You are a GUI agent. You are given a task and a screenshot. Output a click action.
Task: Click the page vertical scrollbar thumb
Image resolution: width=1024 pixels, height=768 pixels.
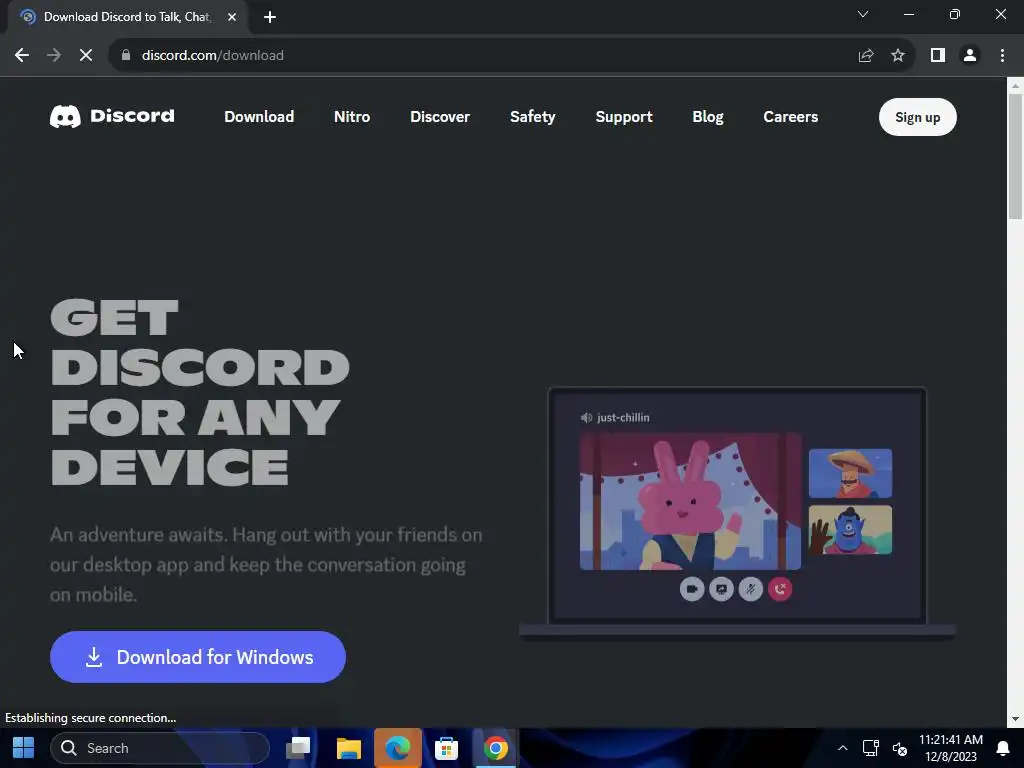(x=1015, y=157)
